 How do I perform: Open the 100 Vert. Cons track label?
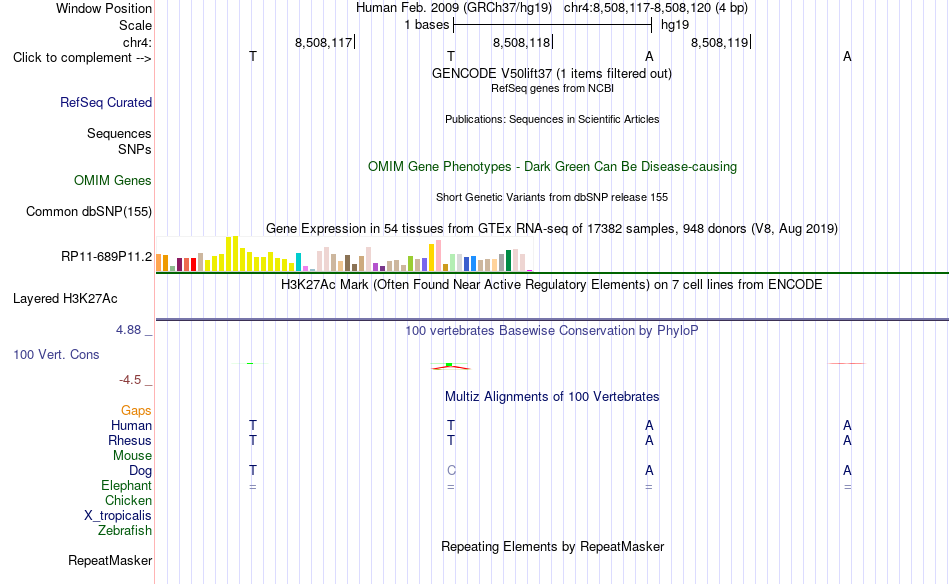click(x=56, y=354)
